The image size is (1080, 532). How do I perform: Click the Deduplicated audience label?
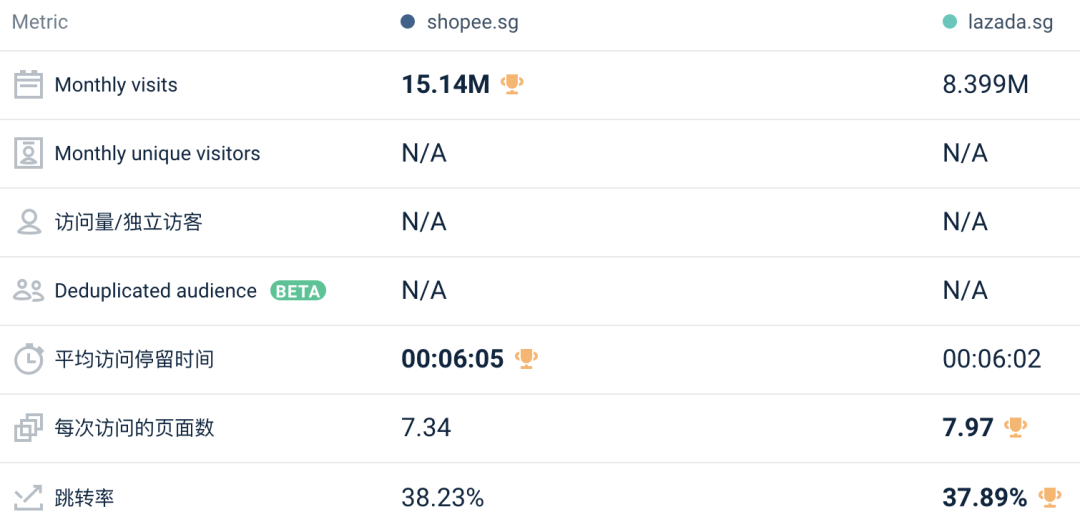click(155, 291)
